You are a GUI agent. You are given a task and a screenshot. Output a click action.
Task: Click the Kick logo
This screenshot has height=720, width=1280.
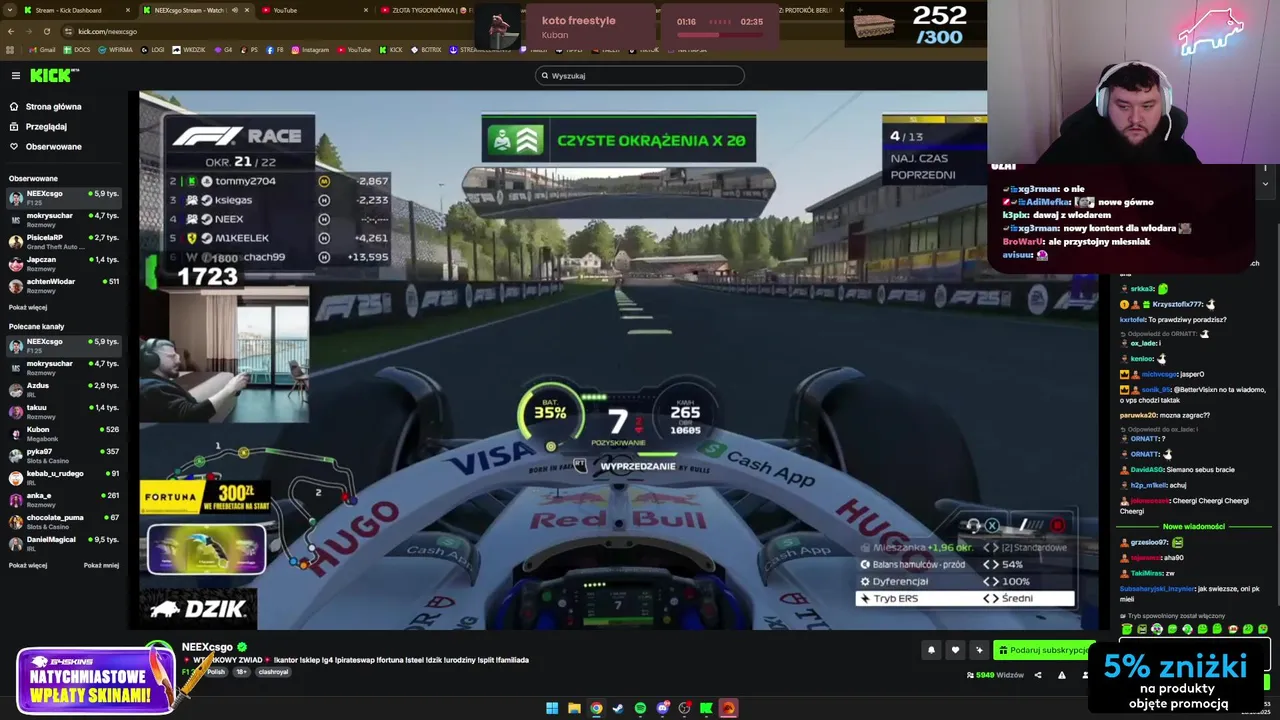tap(54, 75)
